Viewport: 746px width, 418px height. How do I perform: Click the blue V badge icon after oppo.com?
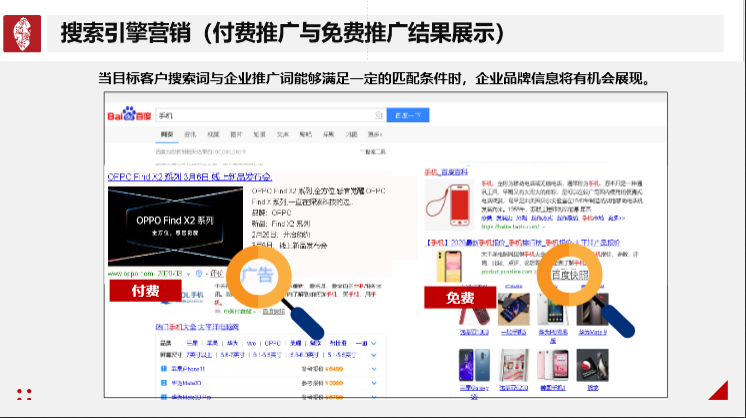tap(199, 273)
